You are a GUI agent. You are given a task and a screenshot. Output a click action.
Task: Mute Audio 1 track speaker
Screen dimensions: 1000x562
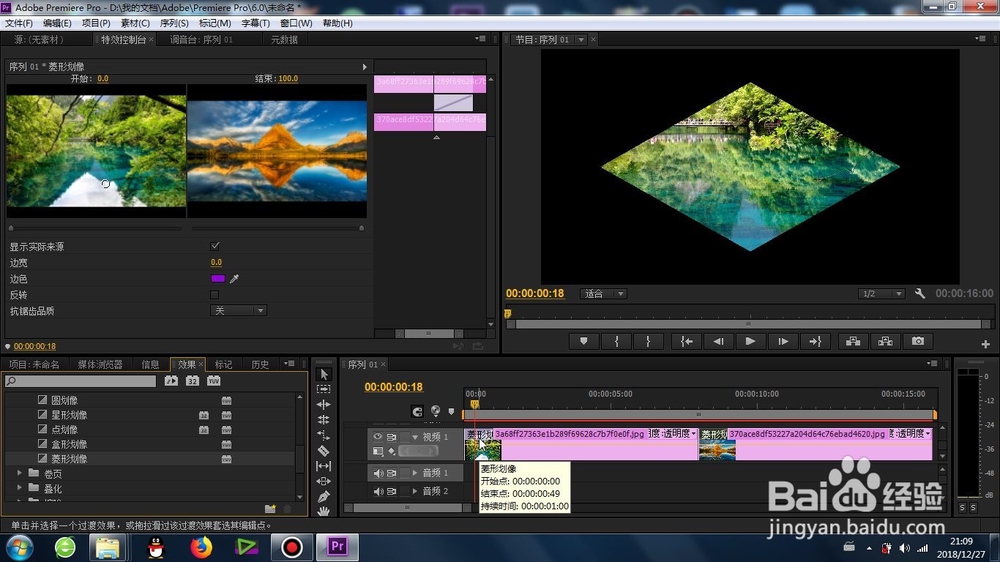pos(378,473)
